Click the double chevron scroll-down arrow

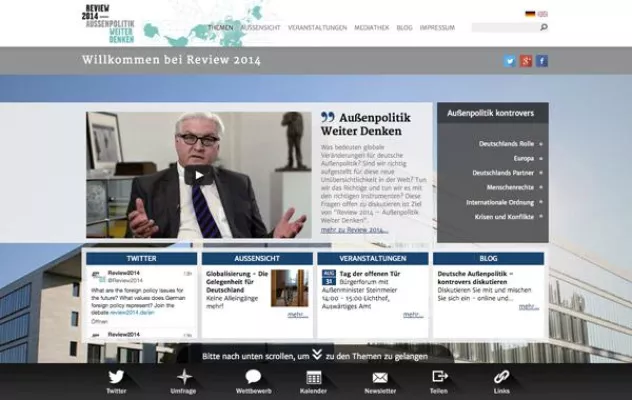point(317,354)
